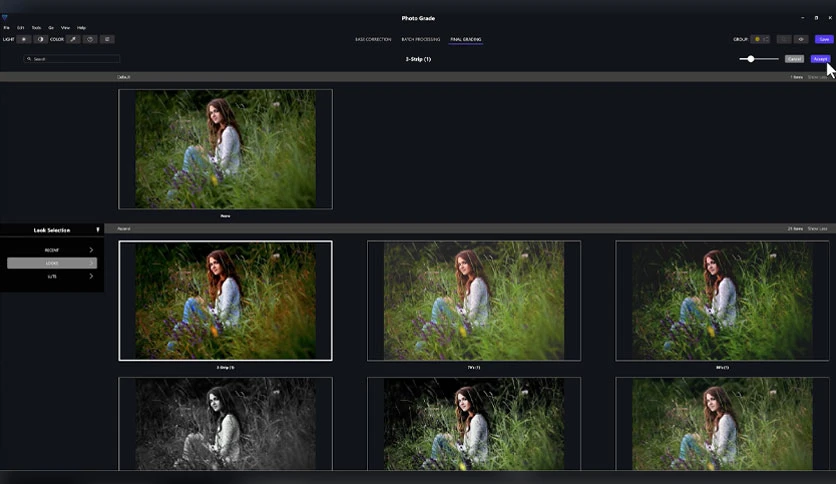Select the RECENT look category
Image resolution: width=836 pixels, height=484 pixels.
52,250
